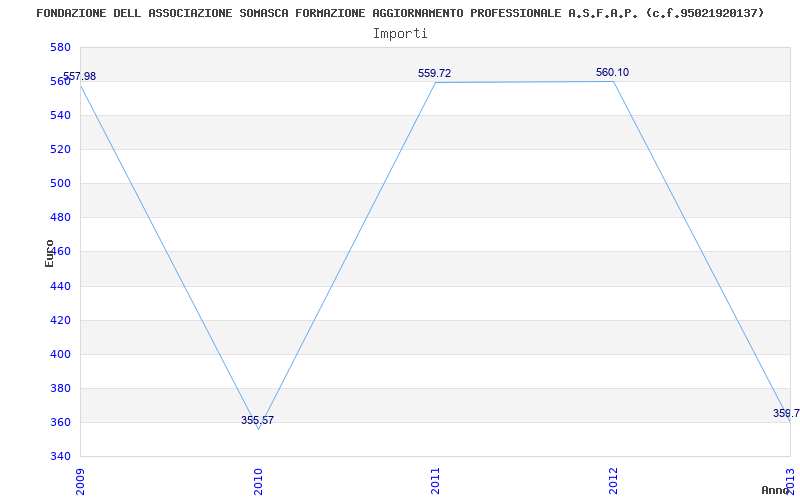Click the Anno x-axis title
Viewport: 800px width, 500px height.
775,490
